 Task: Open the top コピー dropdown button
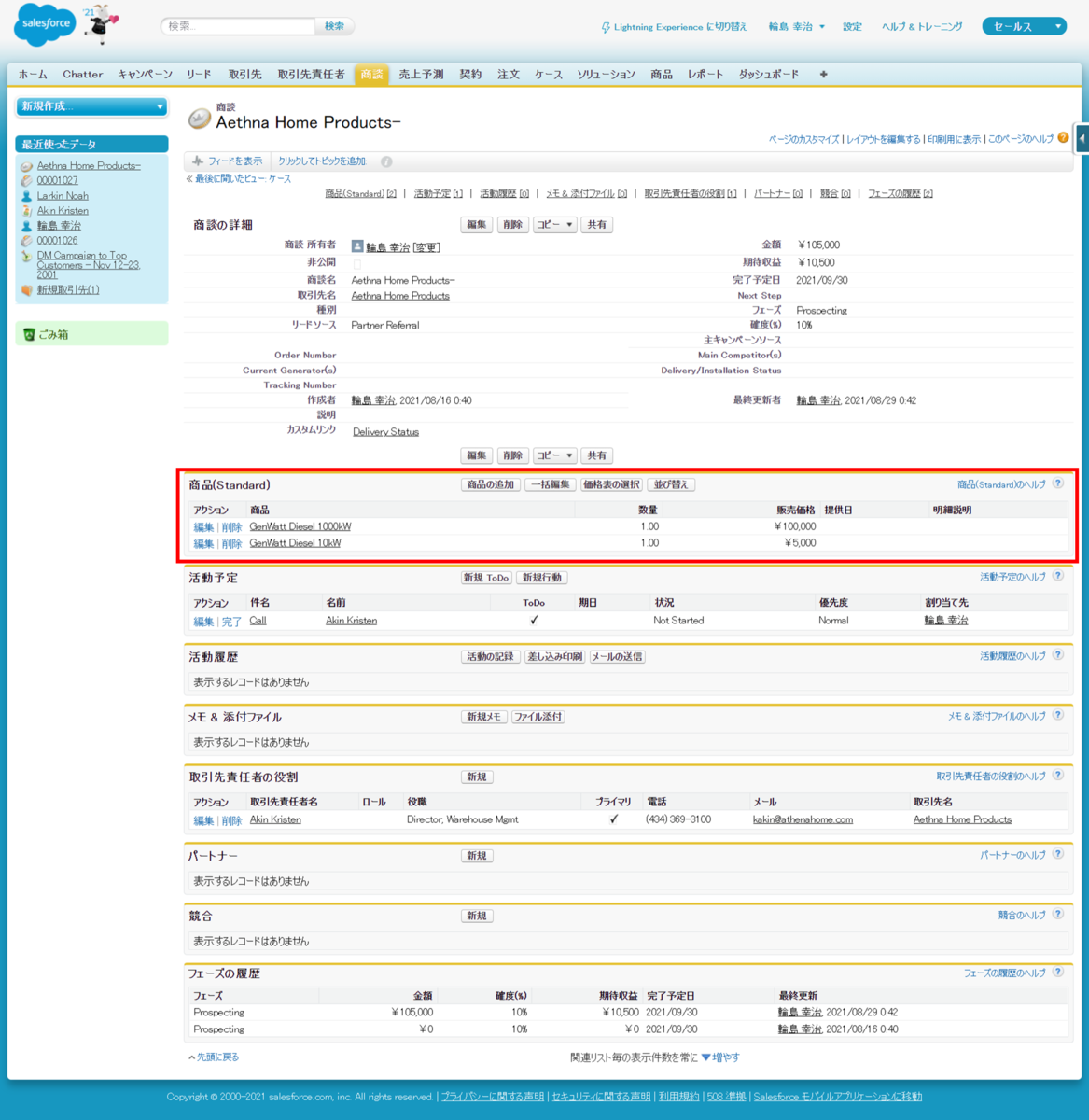(554, 225)
